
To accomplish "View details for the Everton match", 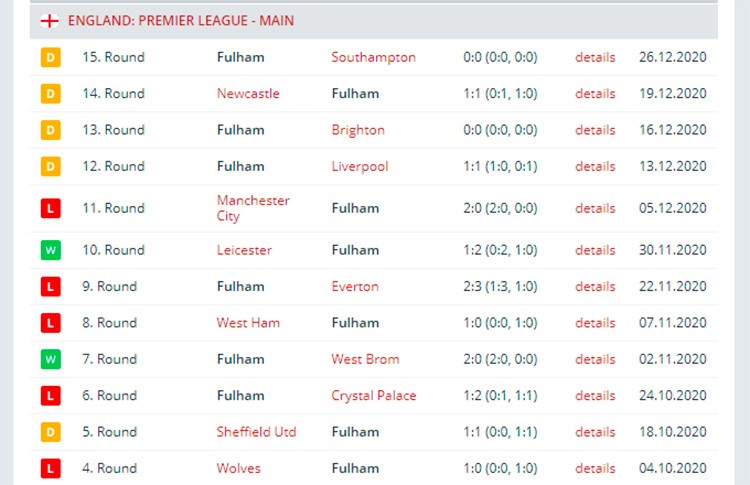I will click(x=595, y=287).
